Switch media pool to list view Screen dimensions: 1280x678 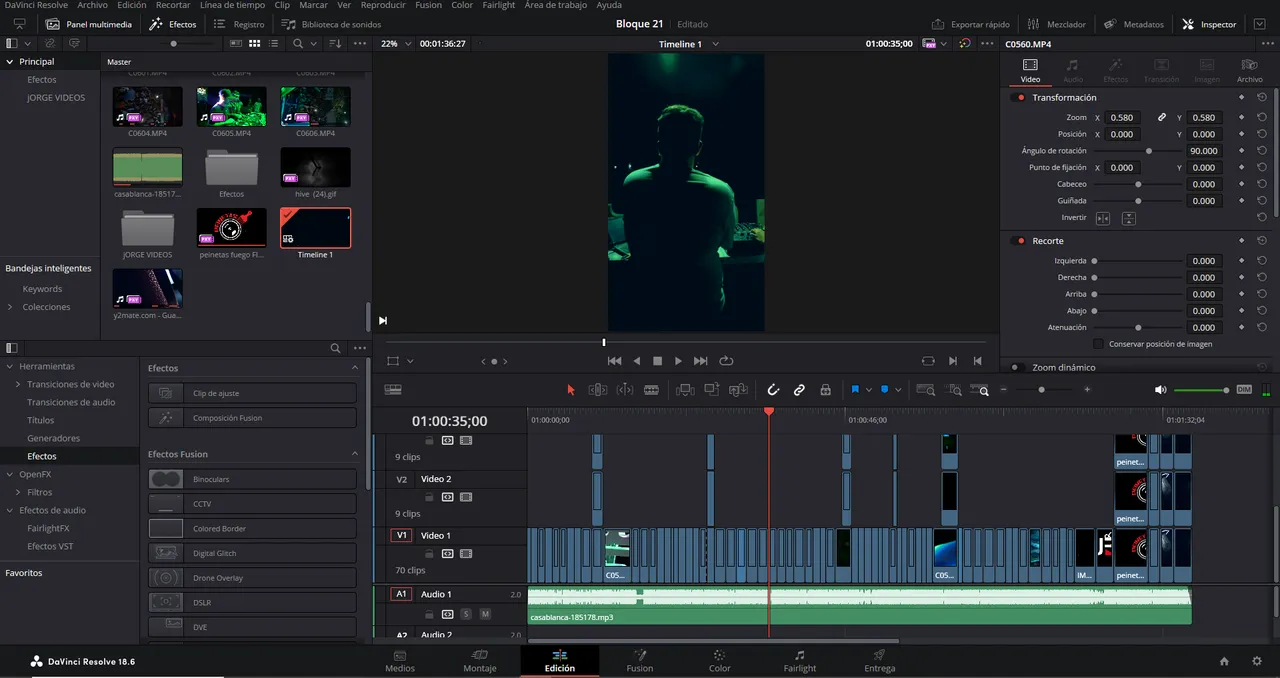(x=272, y=44)
